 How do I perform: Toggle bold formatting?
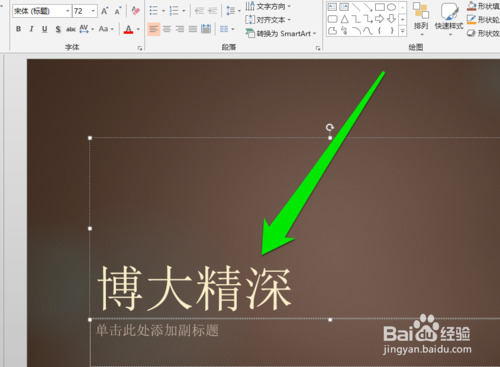(19, 29)
